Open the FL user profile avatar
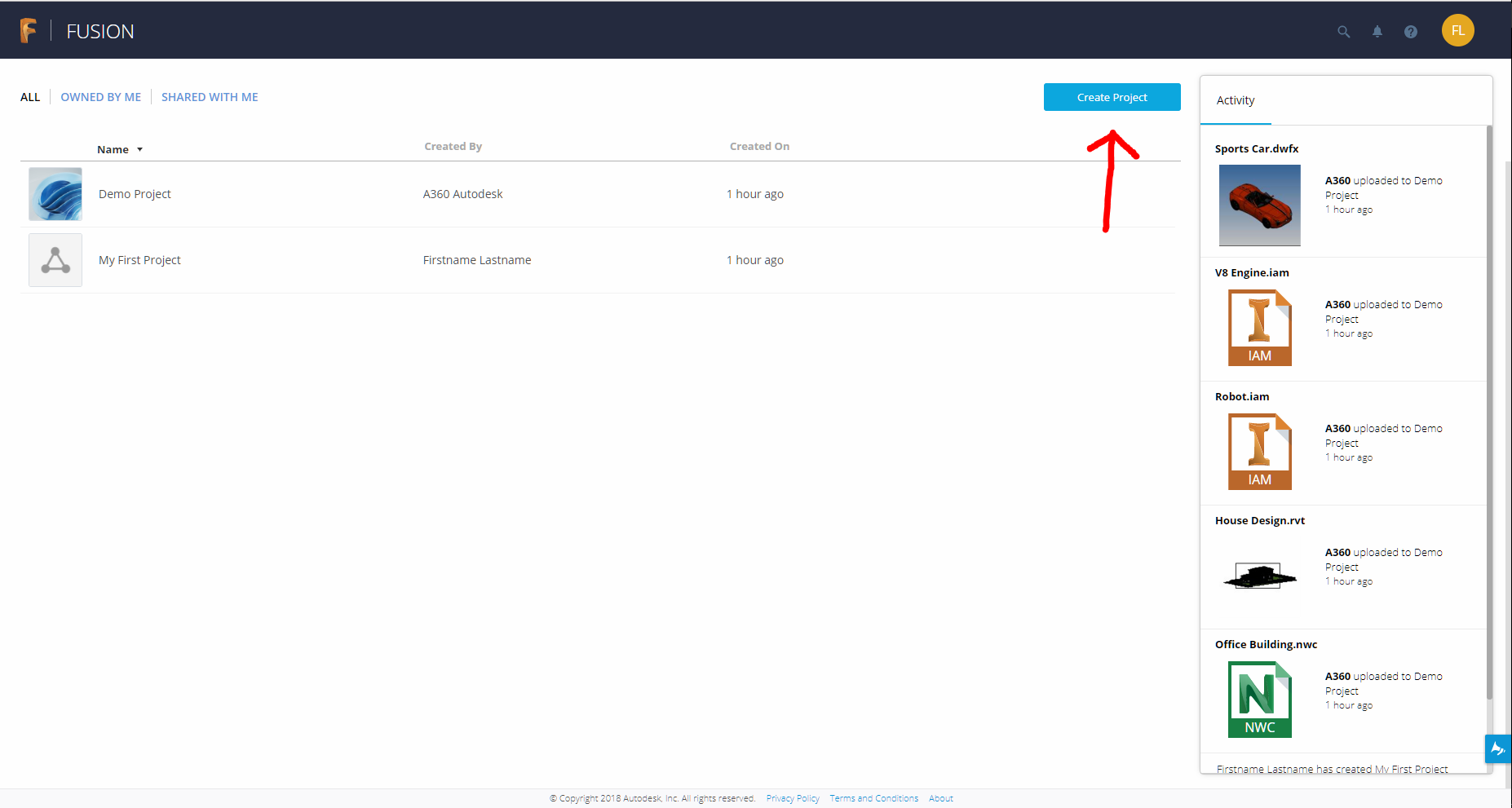 click(1457, 31)
